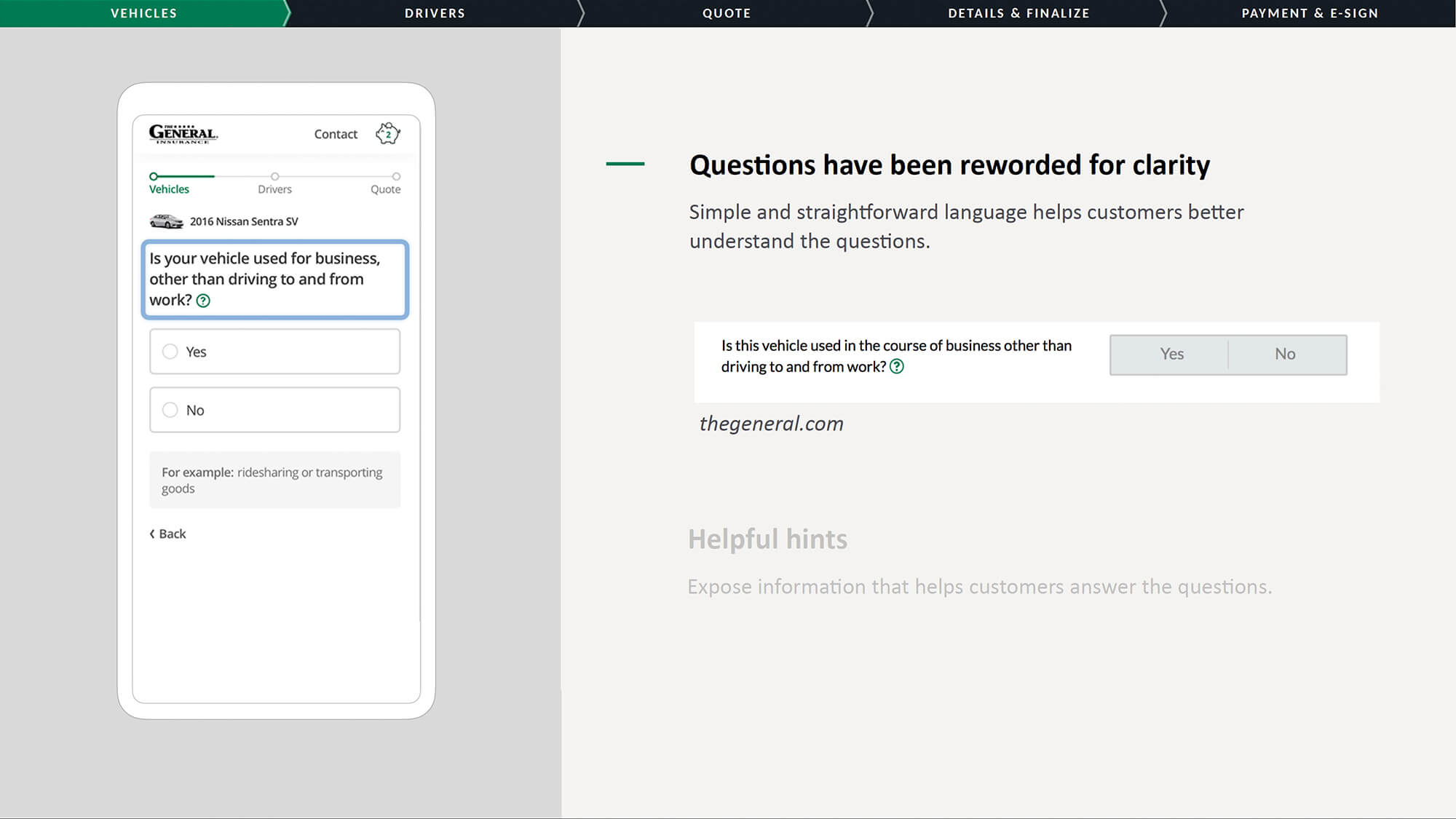The width and height of the screenshot is (1456, 819).
Task: Click the Drivers progress step dot
Action: [274, 176]
